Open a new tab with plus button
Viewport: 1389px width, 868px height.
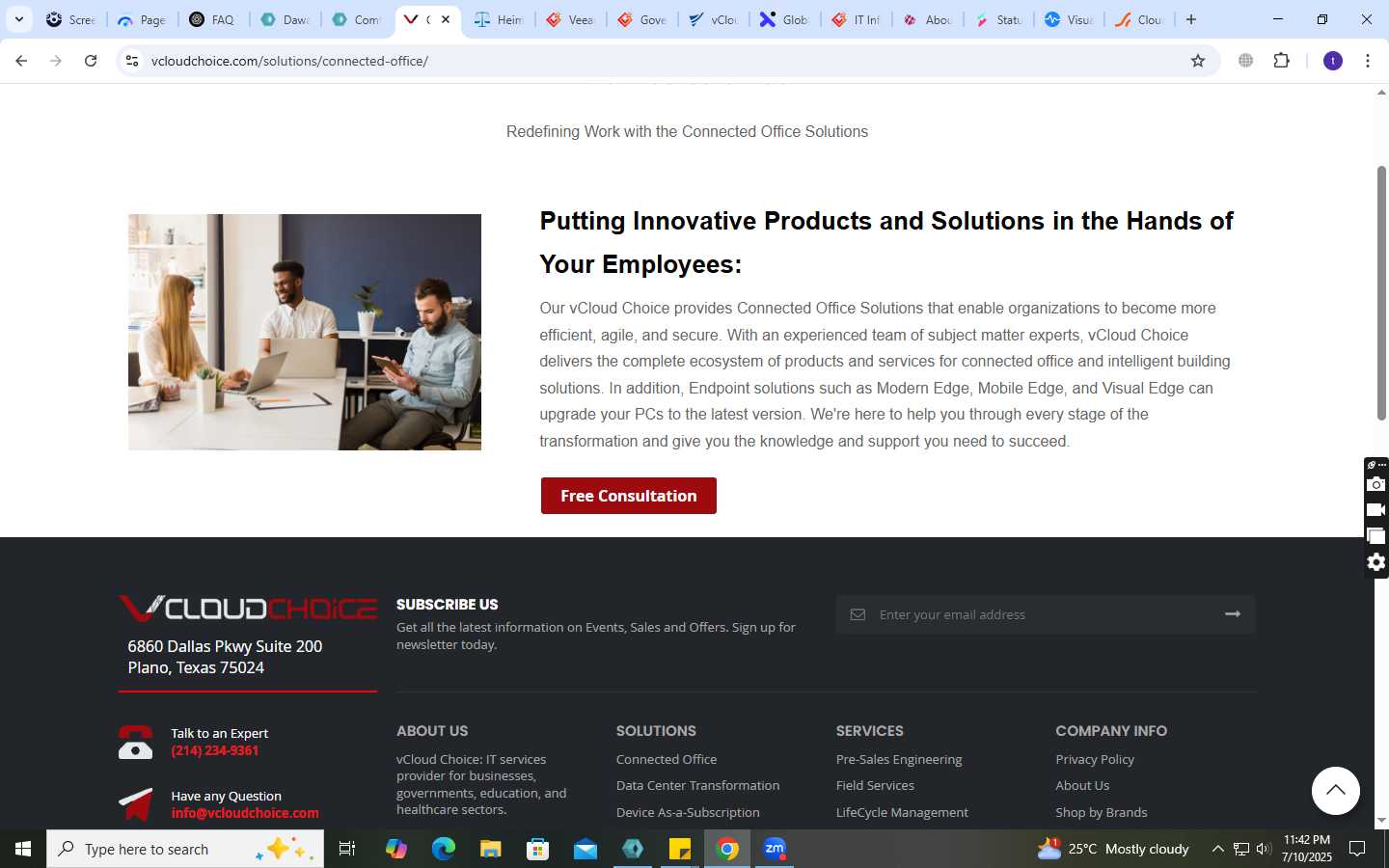tap(1191, 19)
